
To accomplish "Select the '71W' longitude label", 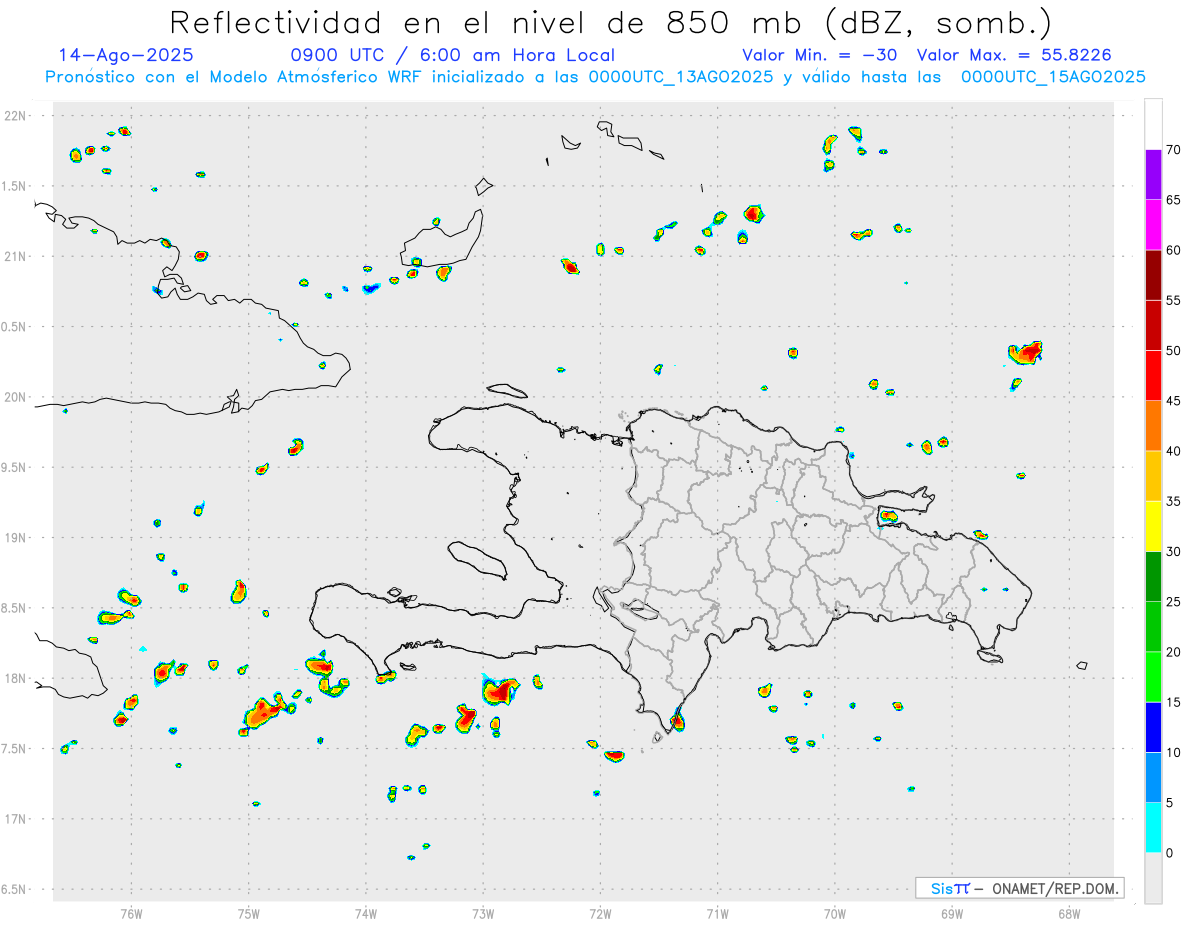I will click(x=717, y=913).
